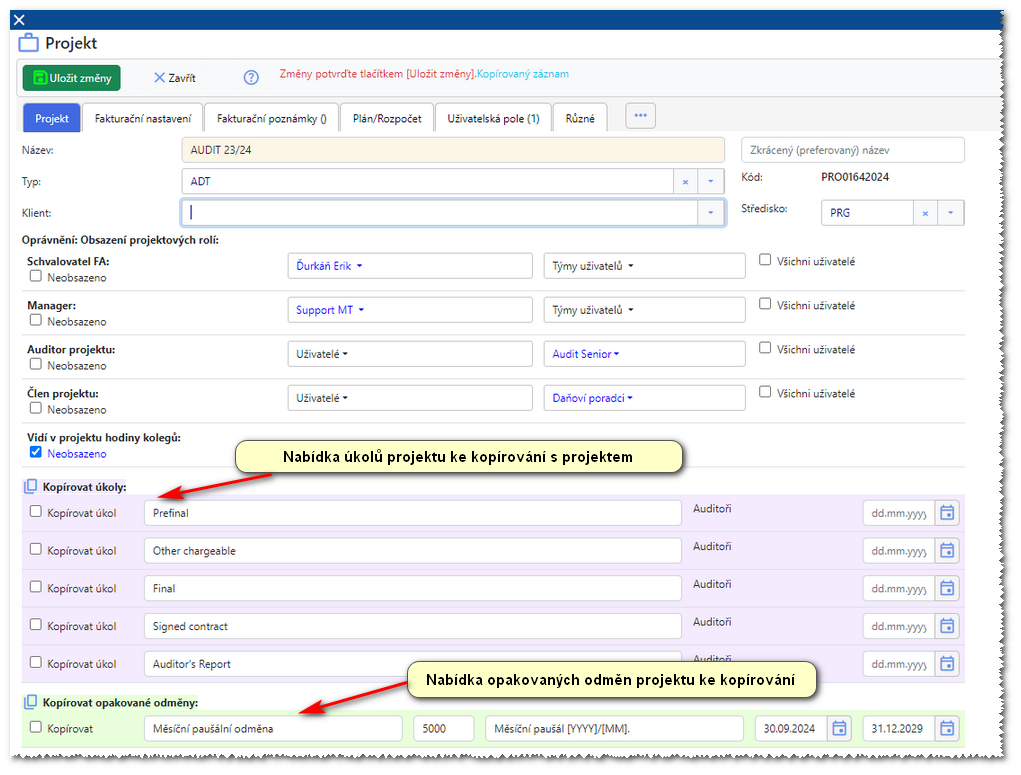
Task: Expand the Ďurkáň Erik user dropdown
Action: coord(329,266)
